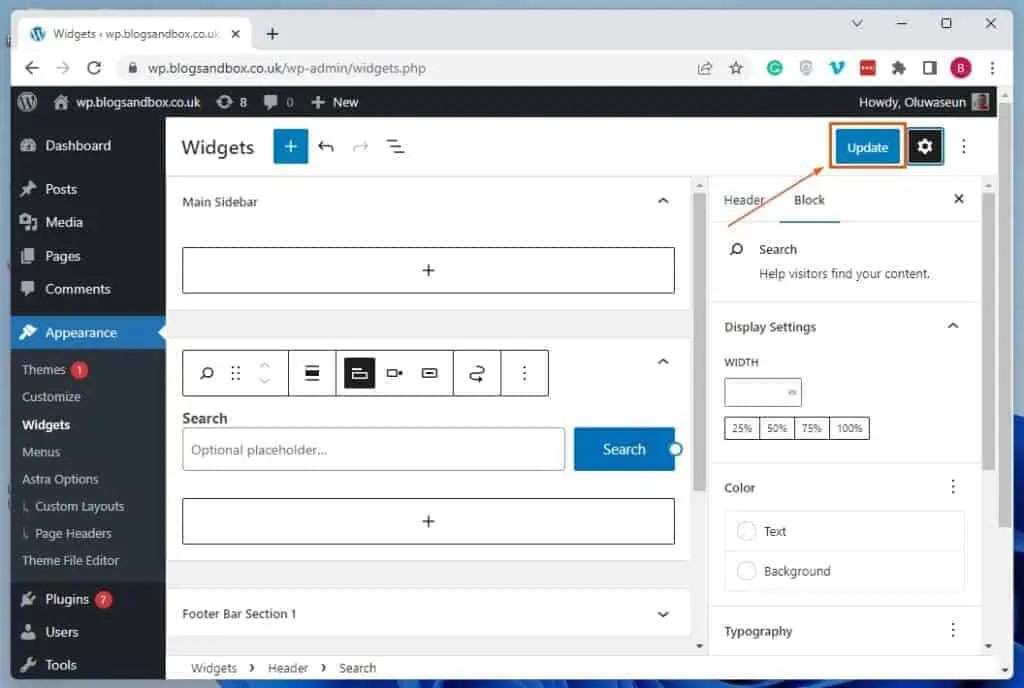Click the drag handle in the block toolbar
Image resolution: width=1024 pixels, height=688 pixels.
point(236,372)
